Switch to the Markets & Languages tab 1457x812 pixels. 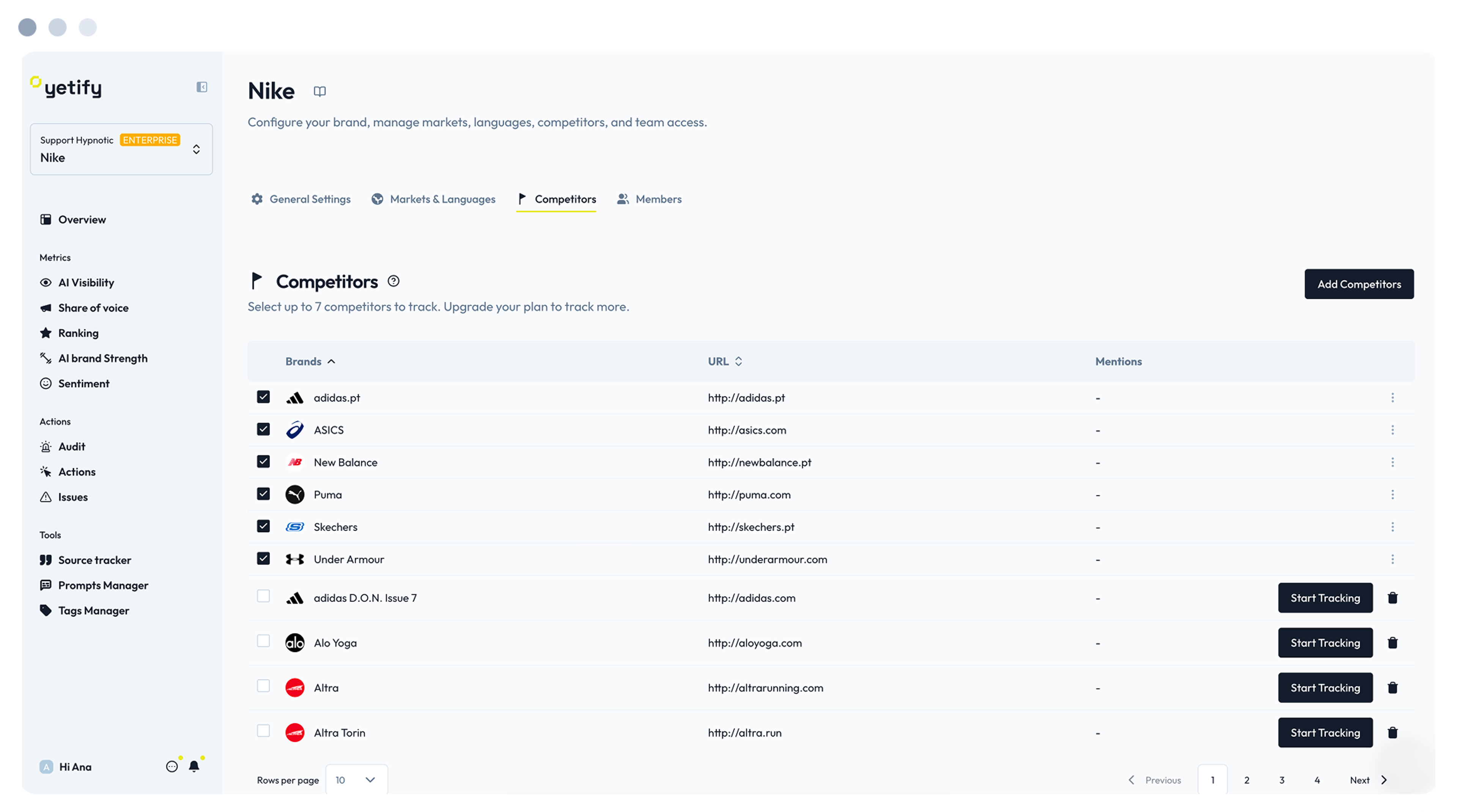[x=433, y=199]
